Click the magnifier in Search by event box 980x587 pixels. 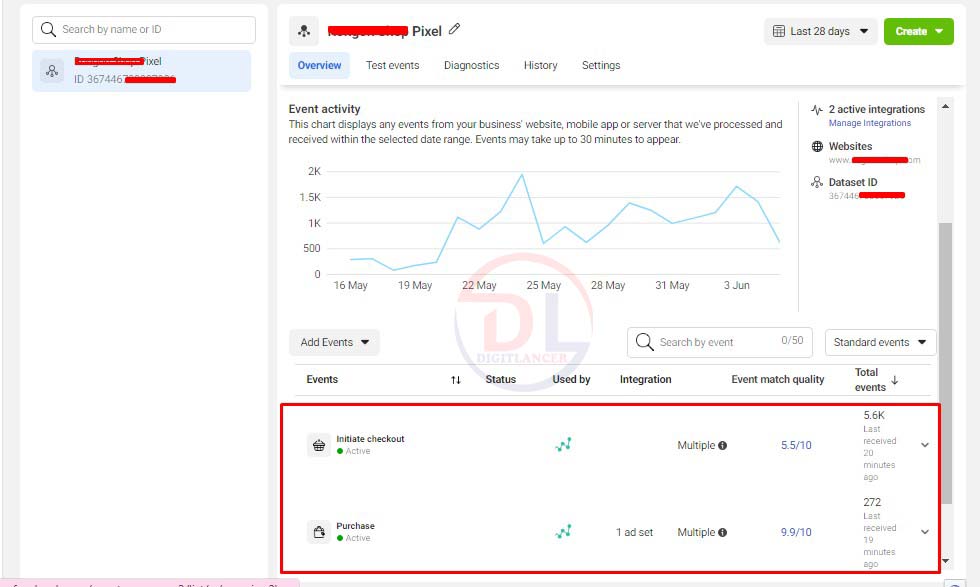[x=644, y=342]
